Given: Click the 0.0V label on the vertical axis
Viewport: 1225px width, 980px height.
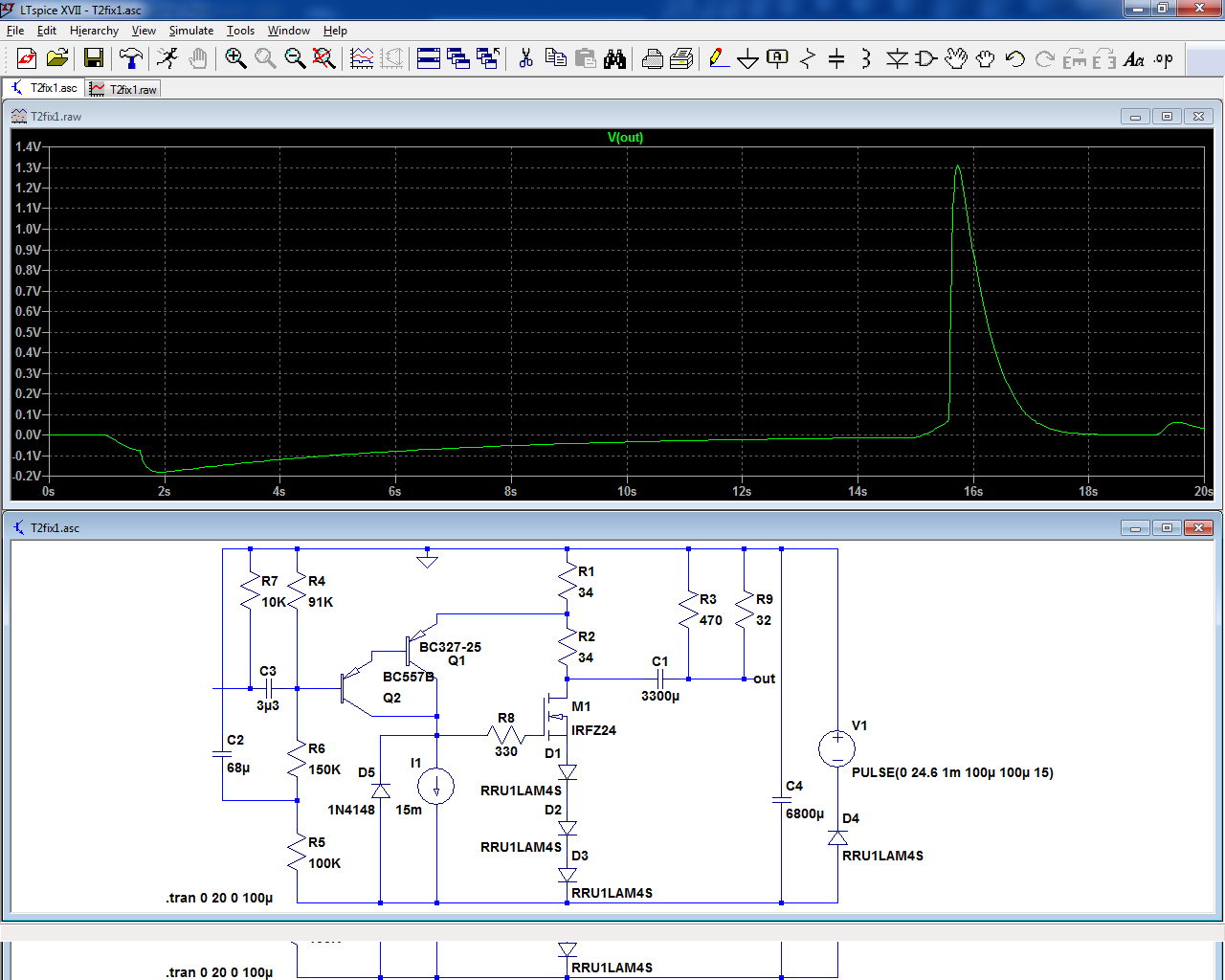Looking at the screenshot, I should point(28,434).
